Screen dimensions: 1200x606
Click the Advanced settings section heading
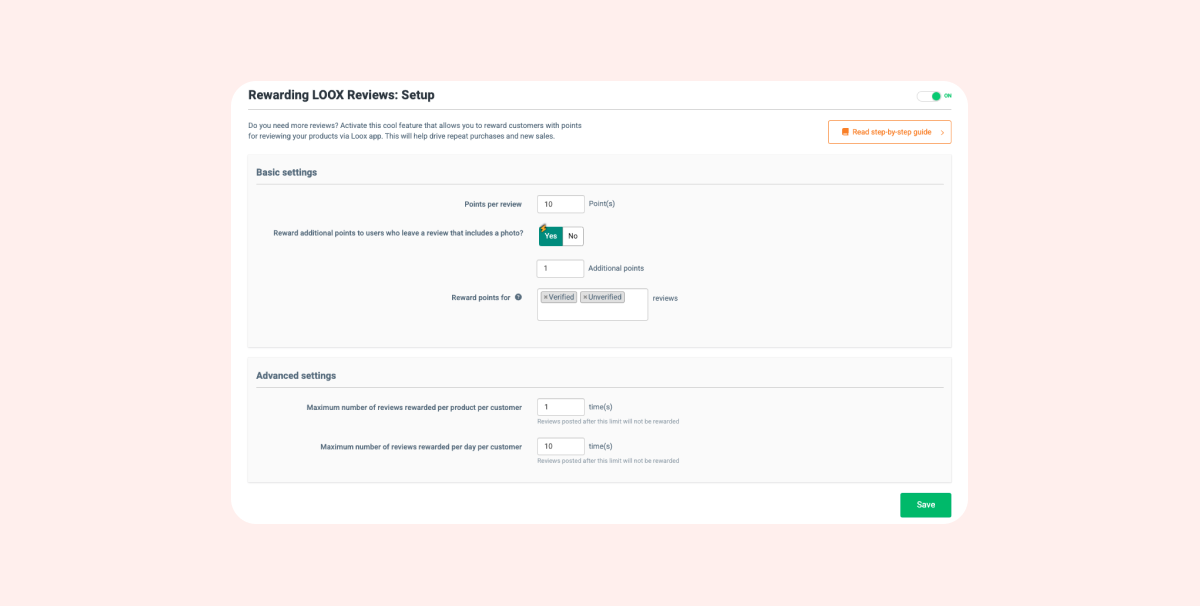tap(296, 375)
